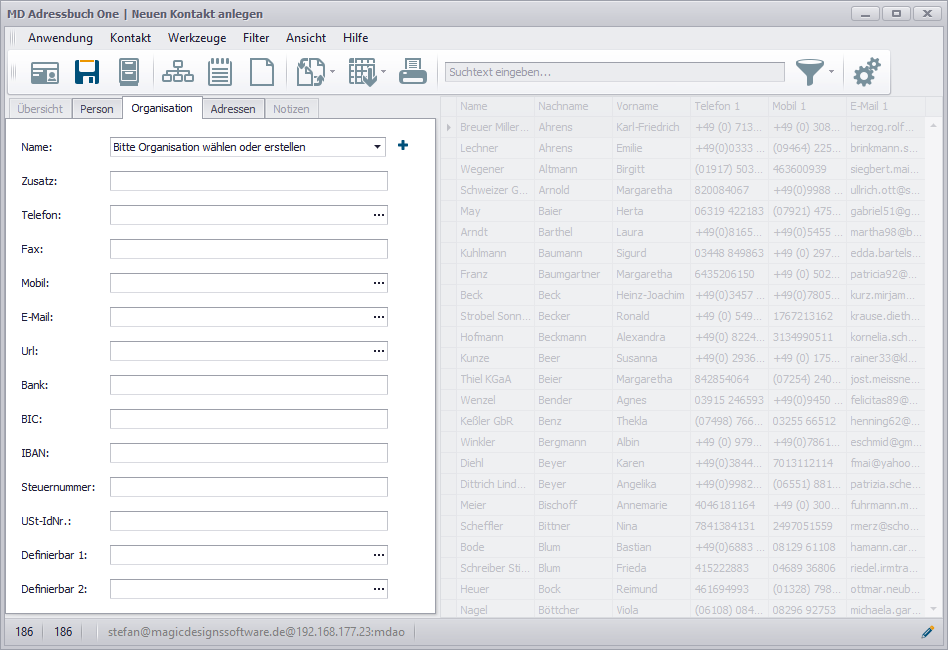Viewport: 948px width, 650px height.
Task: Click the blue plus to add organisation
Action: tap(403, 146)
